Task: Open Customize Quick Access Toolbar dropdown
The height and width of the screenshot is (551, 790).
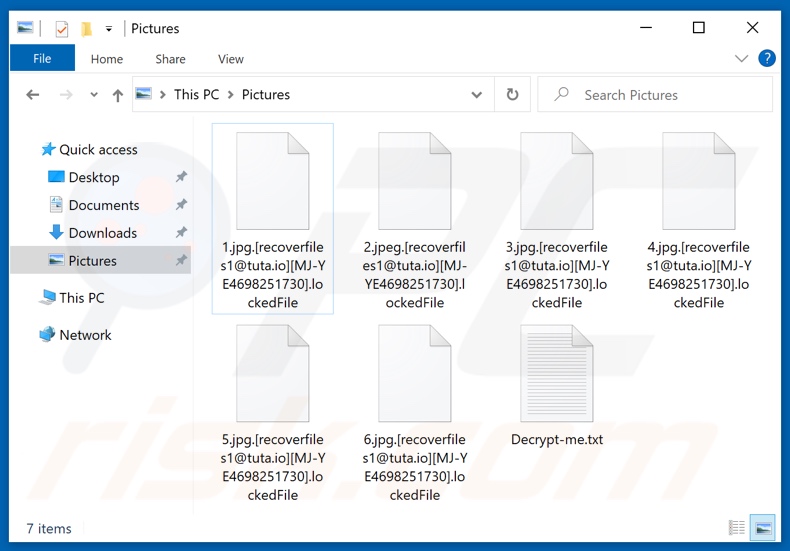Action: (109, 29)
